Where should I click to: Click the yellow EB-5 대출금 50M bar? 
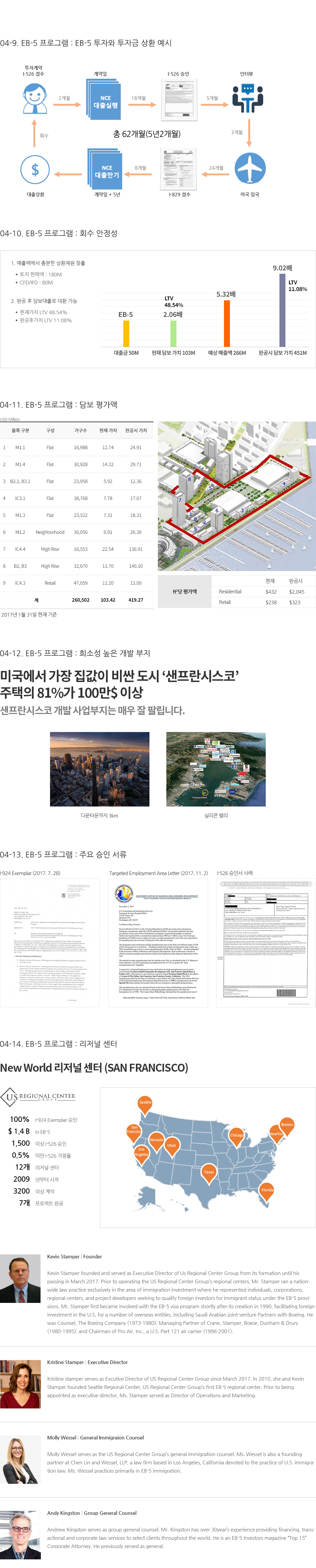[x=126, y=334]
